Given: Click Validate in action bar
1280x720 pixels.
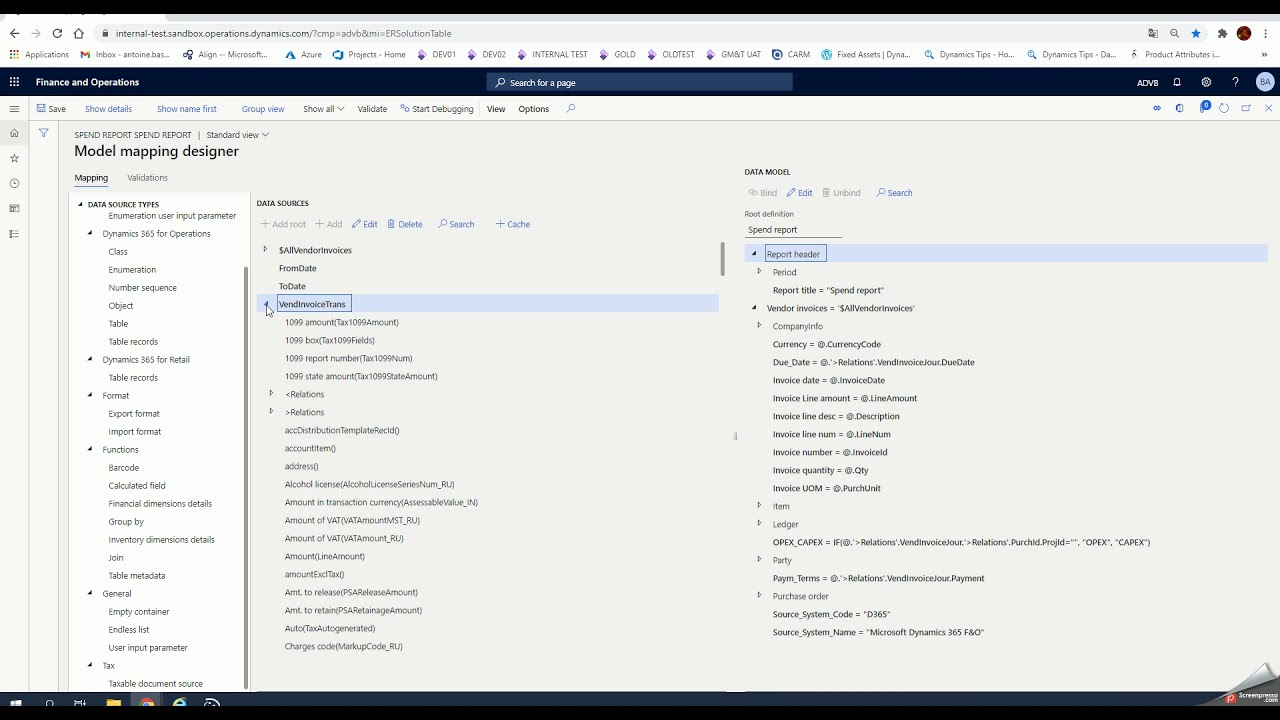Looking at the screenshot, I should tap(372, 108).
